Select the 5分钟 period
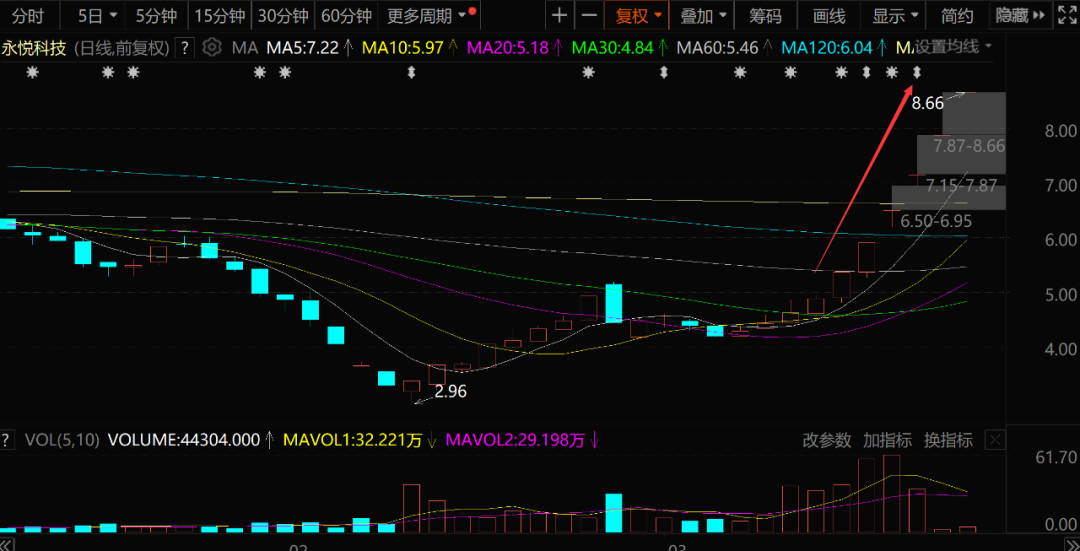This screenshot has height=551, width=1080. (x=156, y=15)
